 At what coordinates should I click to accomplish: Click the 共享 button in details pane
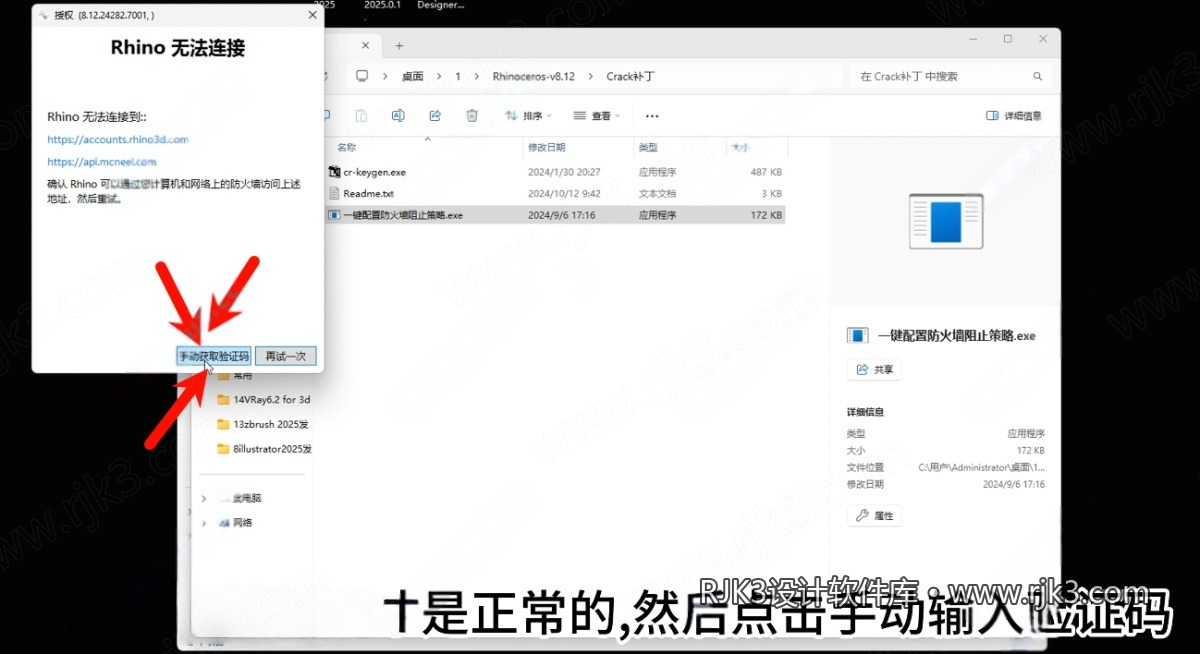click(x=875, y=369)
